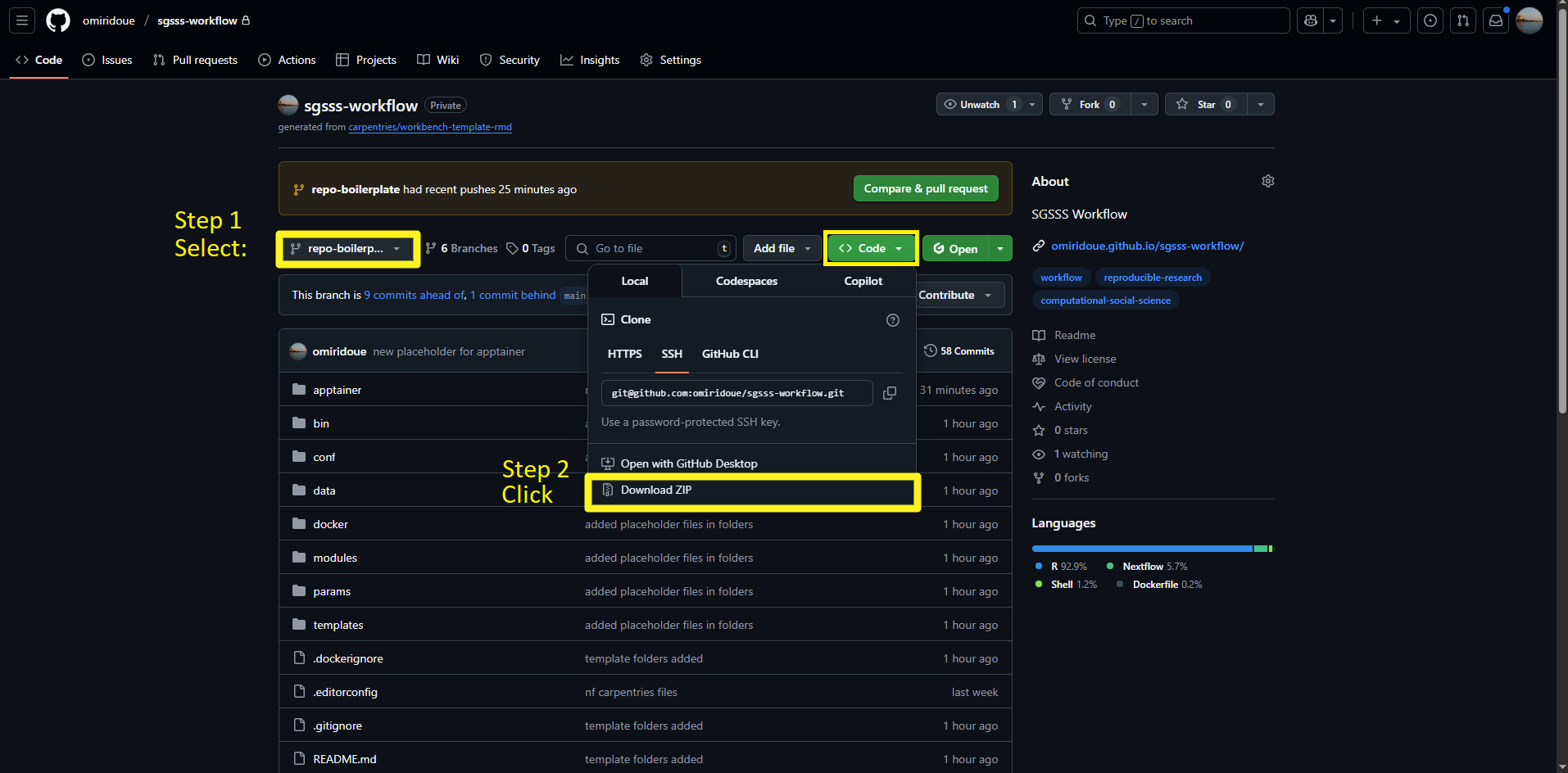Open the docker folder
The height and width of the screenshot is (773, 1568).
[330, 524]
